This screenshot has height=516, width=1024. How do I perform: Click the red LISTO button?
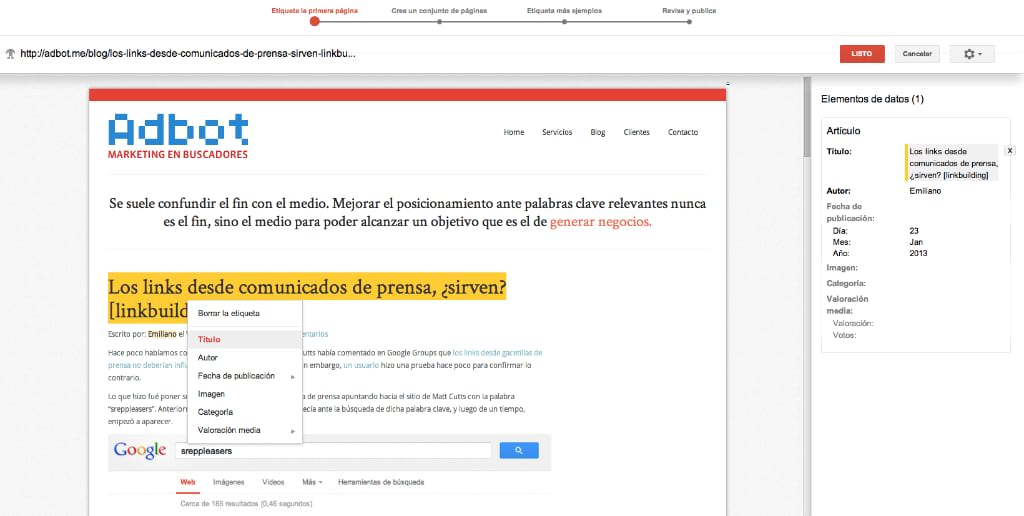click(862, 54)
